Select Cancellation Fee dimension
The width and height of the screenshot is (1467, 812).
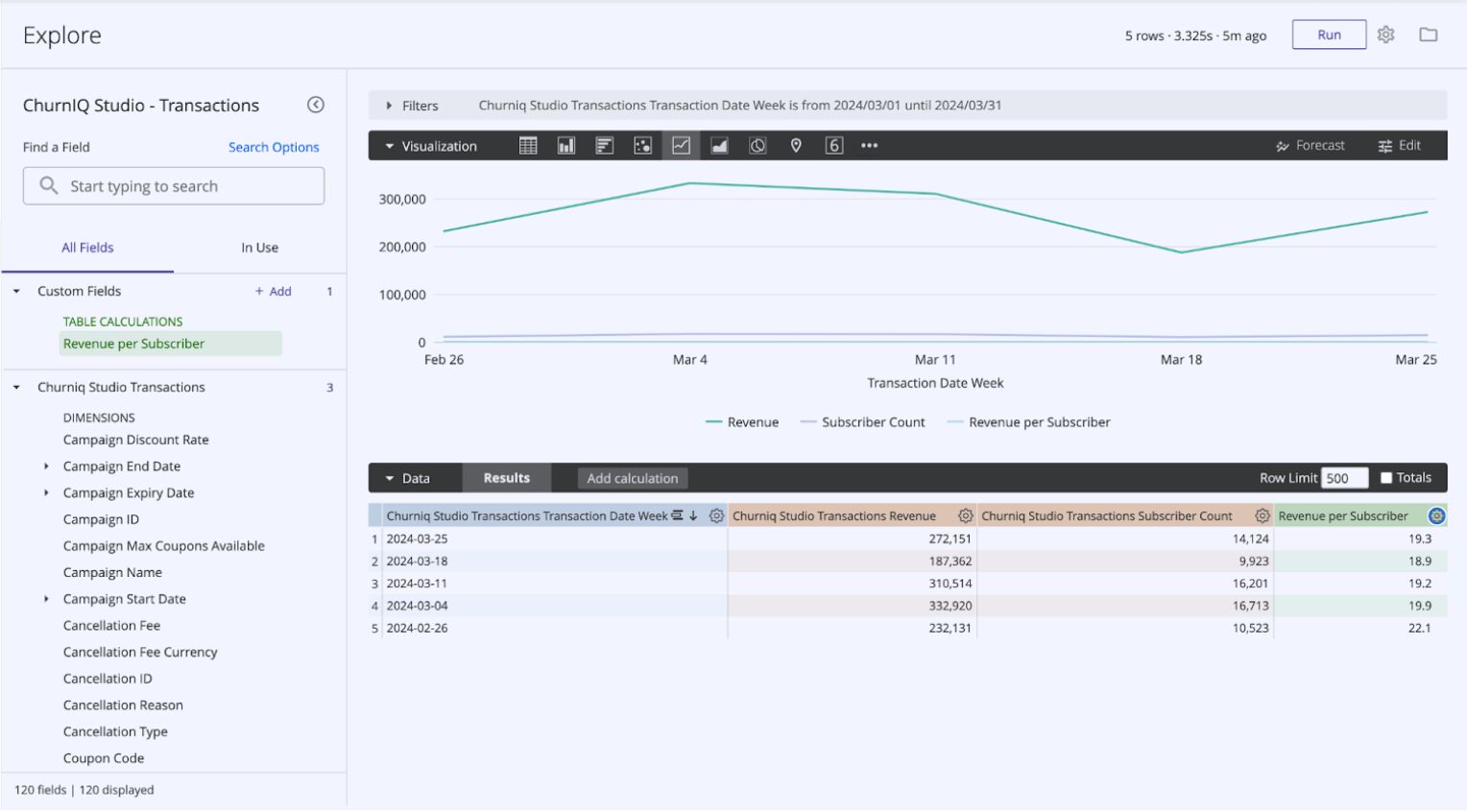[111, 626]
